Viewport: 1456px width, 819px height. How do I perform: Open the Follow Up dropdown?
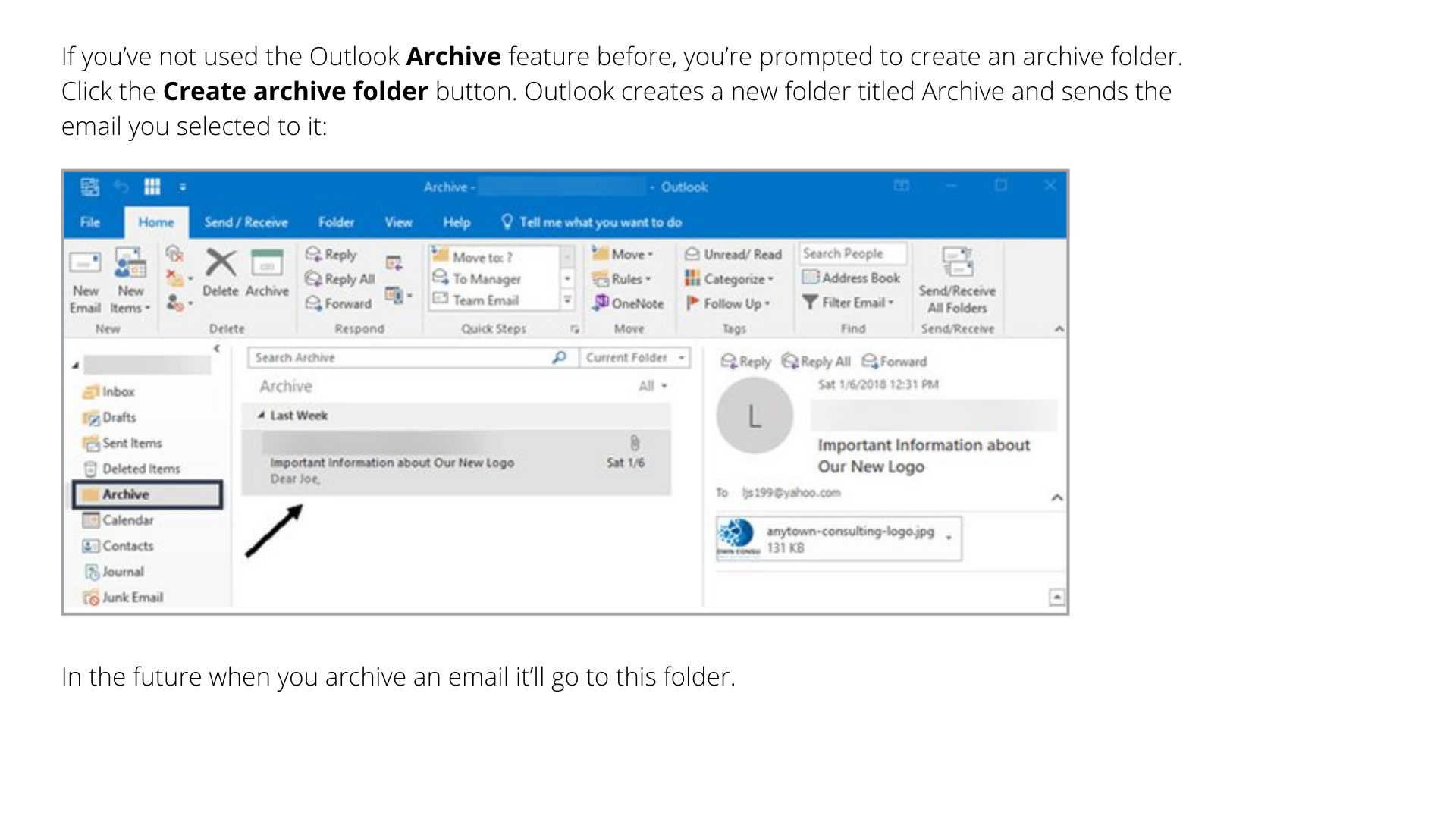click(731, 303)
